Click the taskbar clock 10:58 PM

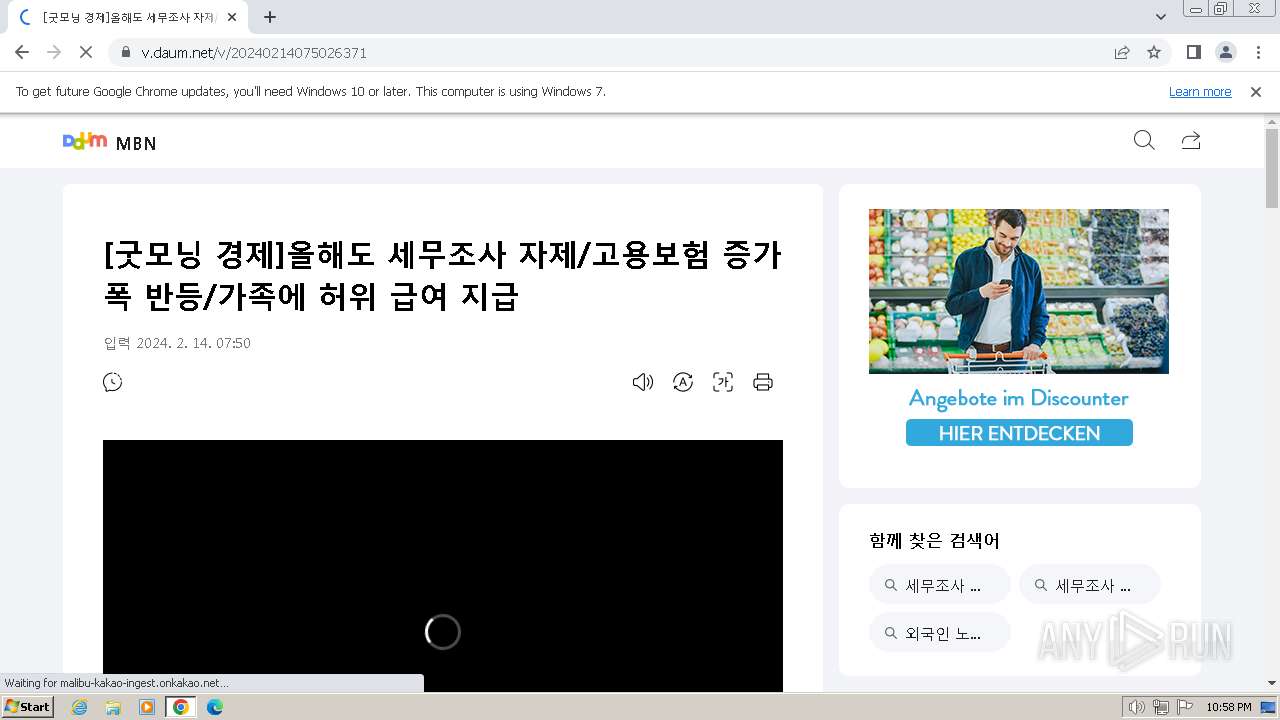tap(1229, 707)
